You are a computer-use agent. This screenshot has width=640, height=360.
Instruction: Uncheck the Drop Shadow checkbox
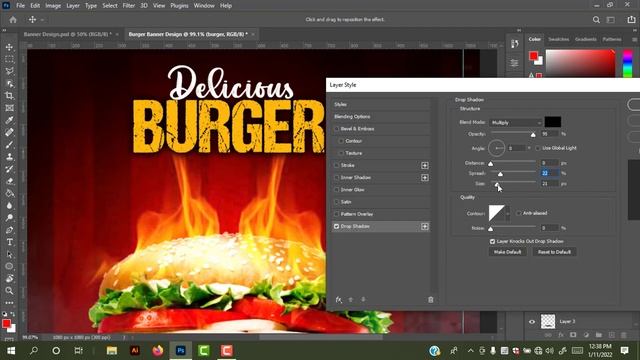pyautogui.click(x=336, y=226)
